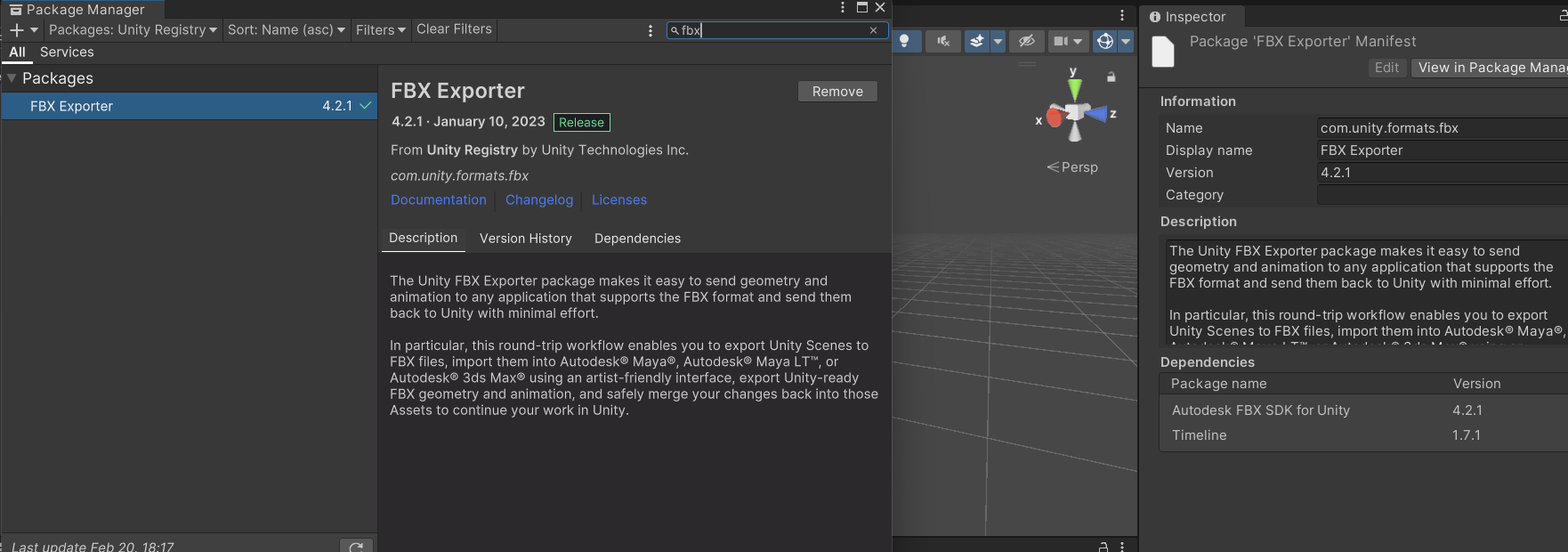The height and width of the screenshot is (552, 1568).
Task: Toggle hidden objects visibility eye icon
Action: 1026,41
